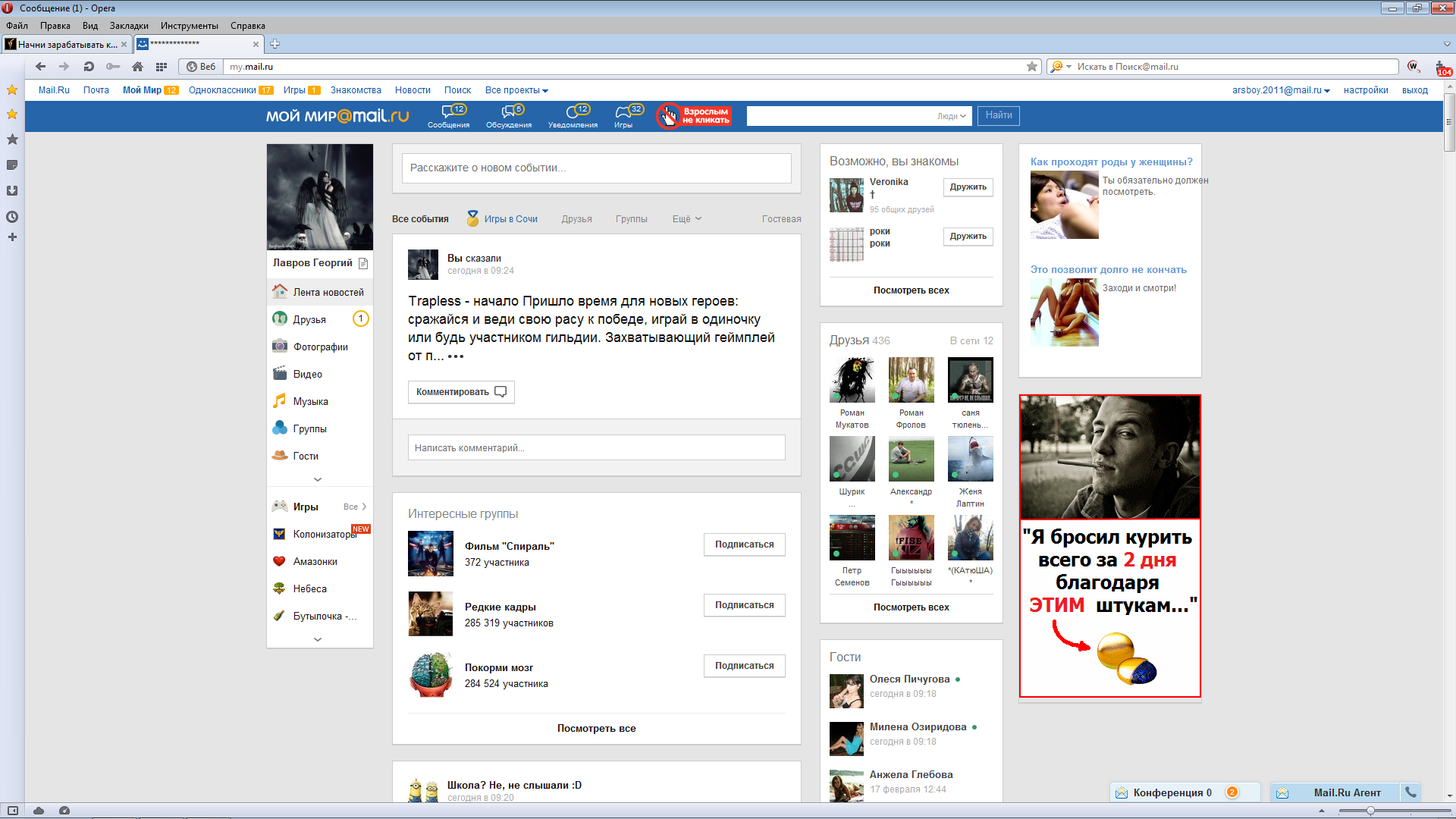1456x819 pixels.
Task: Open the Speed Dial grid icon
Action: (x=162, y=67)
